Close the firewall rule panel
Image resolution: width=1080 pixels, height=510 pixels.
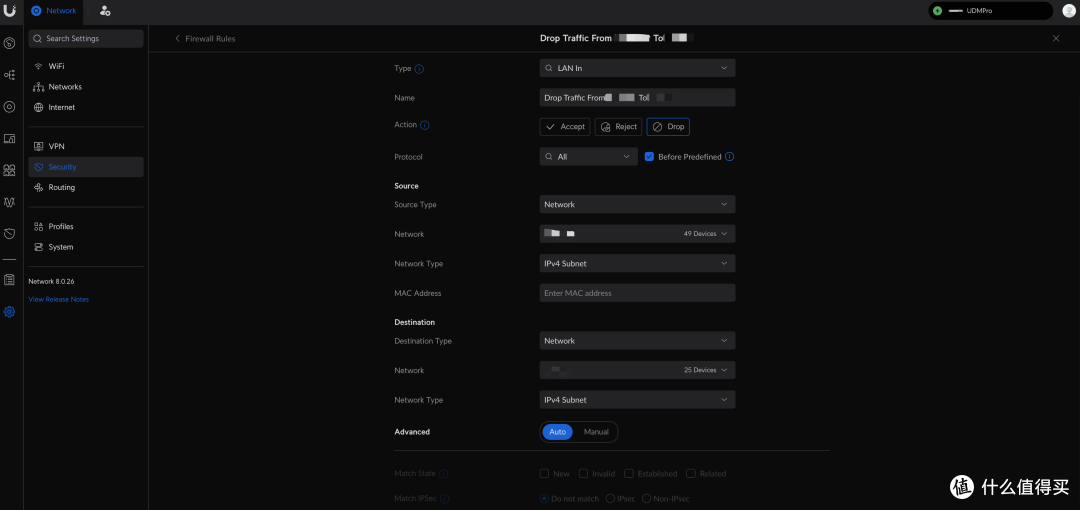point(1056,39)
